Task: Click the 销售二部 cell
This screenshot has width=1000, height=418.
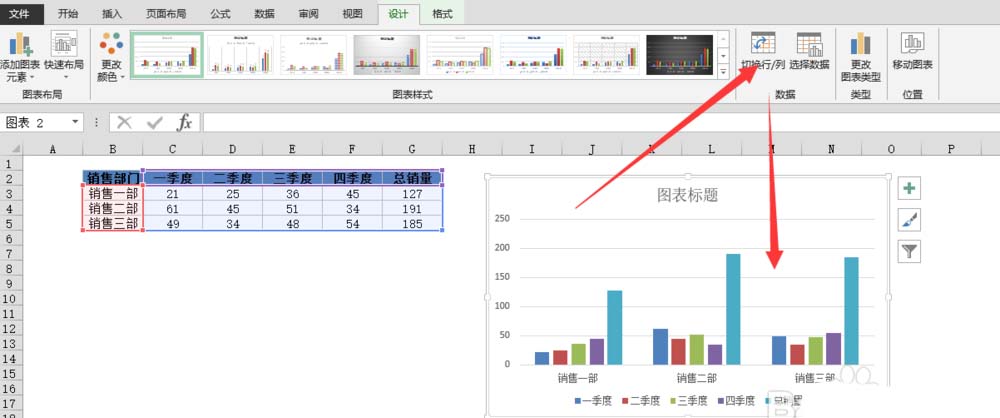Action: tap(113, 209)
